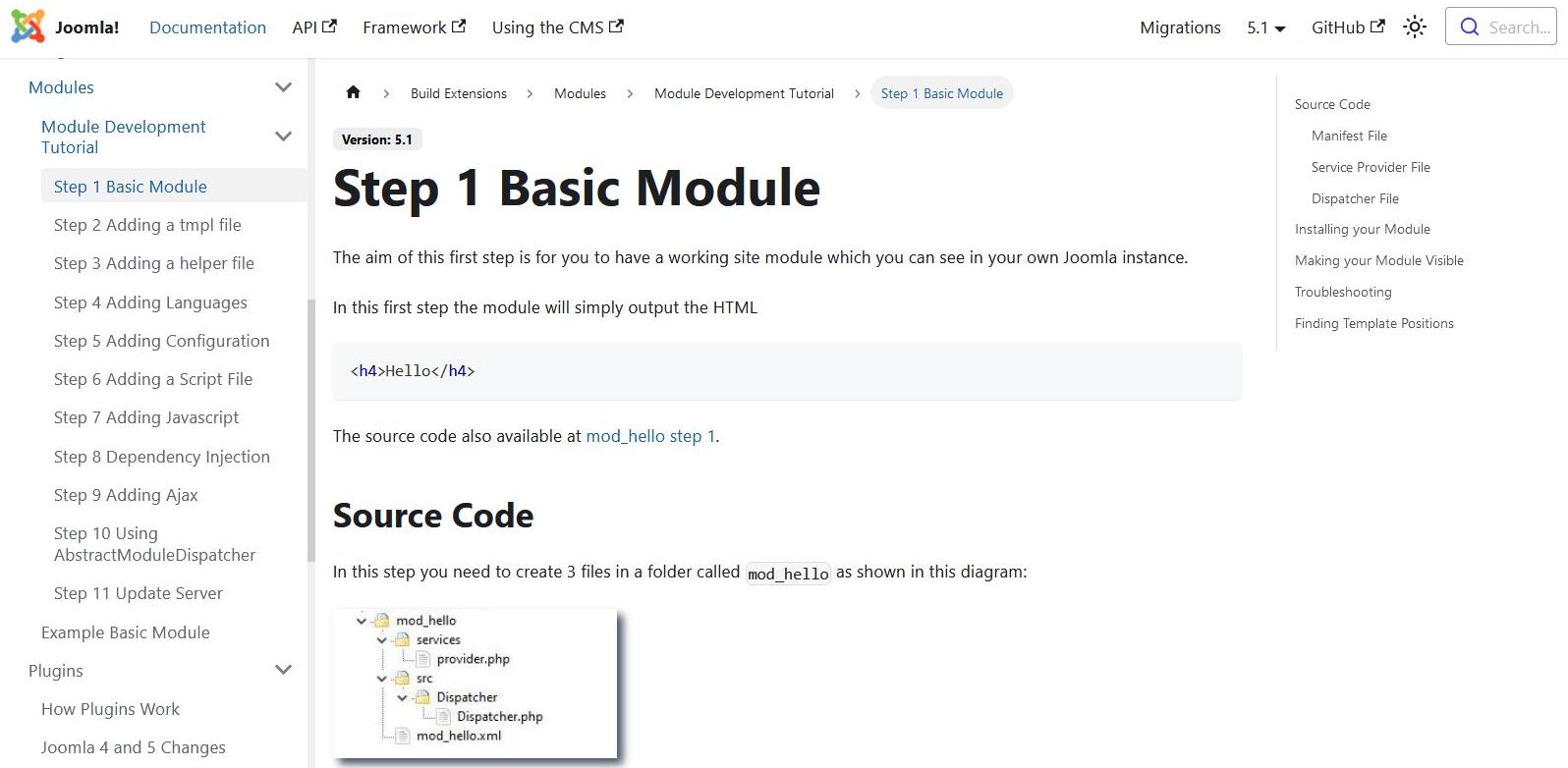Viewport: 1568px width, 768px height.
Task: Click the Step 1 Basic Module title
Action: pyautogui.click(x=577, y=188)
